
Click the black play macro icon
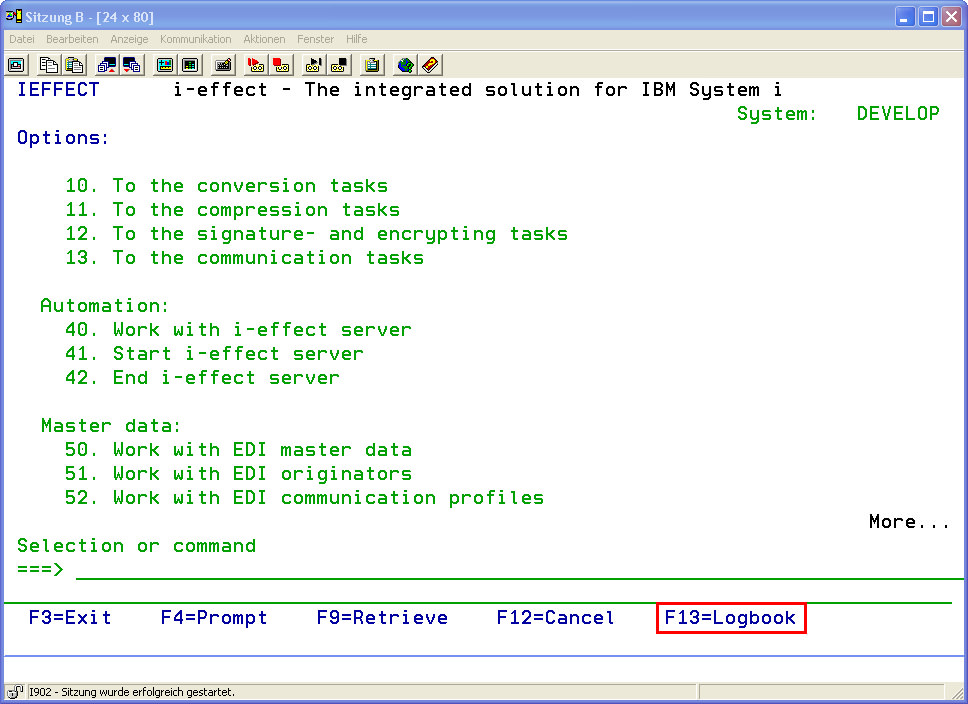pyautogui.click(x=313, y=65)
